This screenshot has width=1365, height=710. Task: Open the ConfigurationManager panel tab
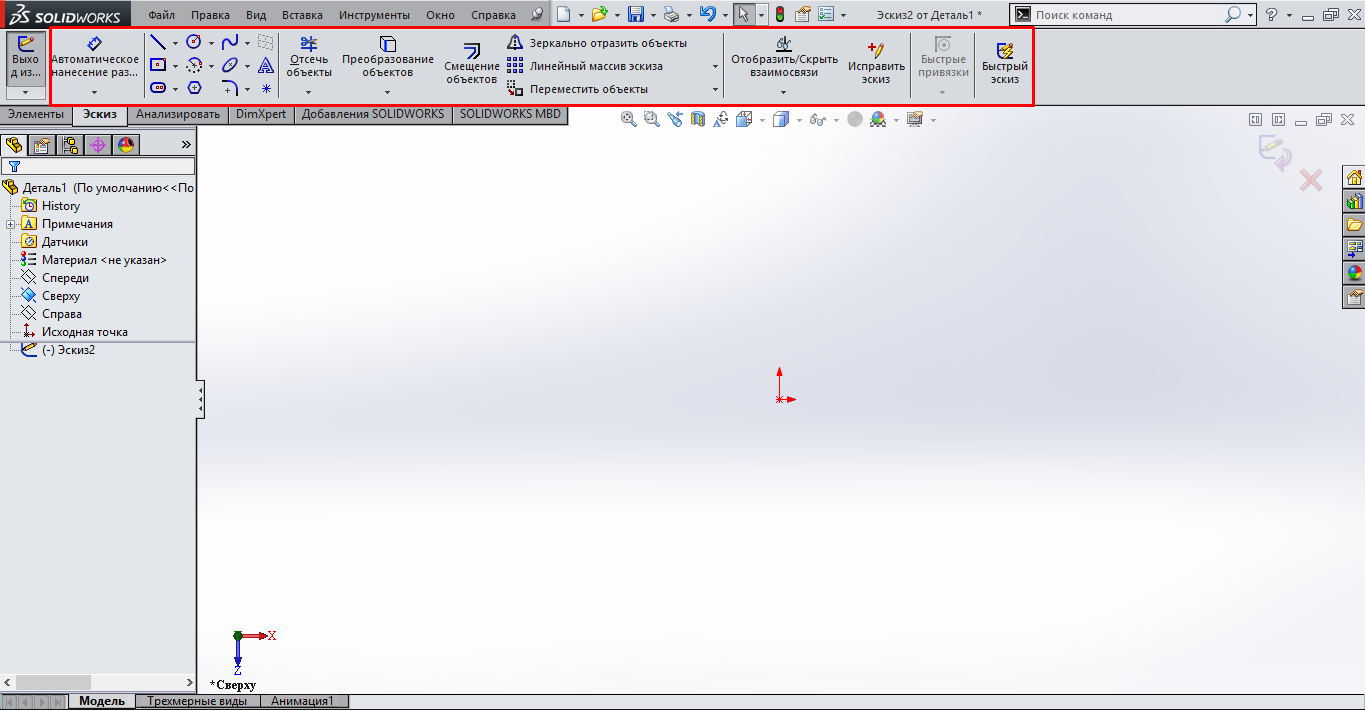pyautogui.click(x=70, y=145)
